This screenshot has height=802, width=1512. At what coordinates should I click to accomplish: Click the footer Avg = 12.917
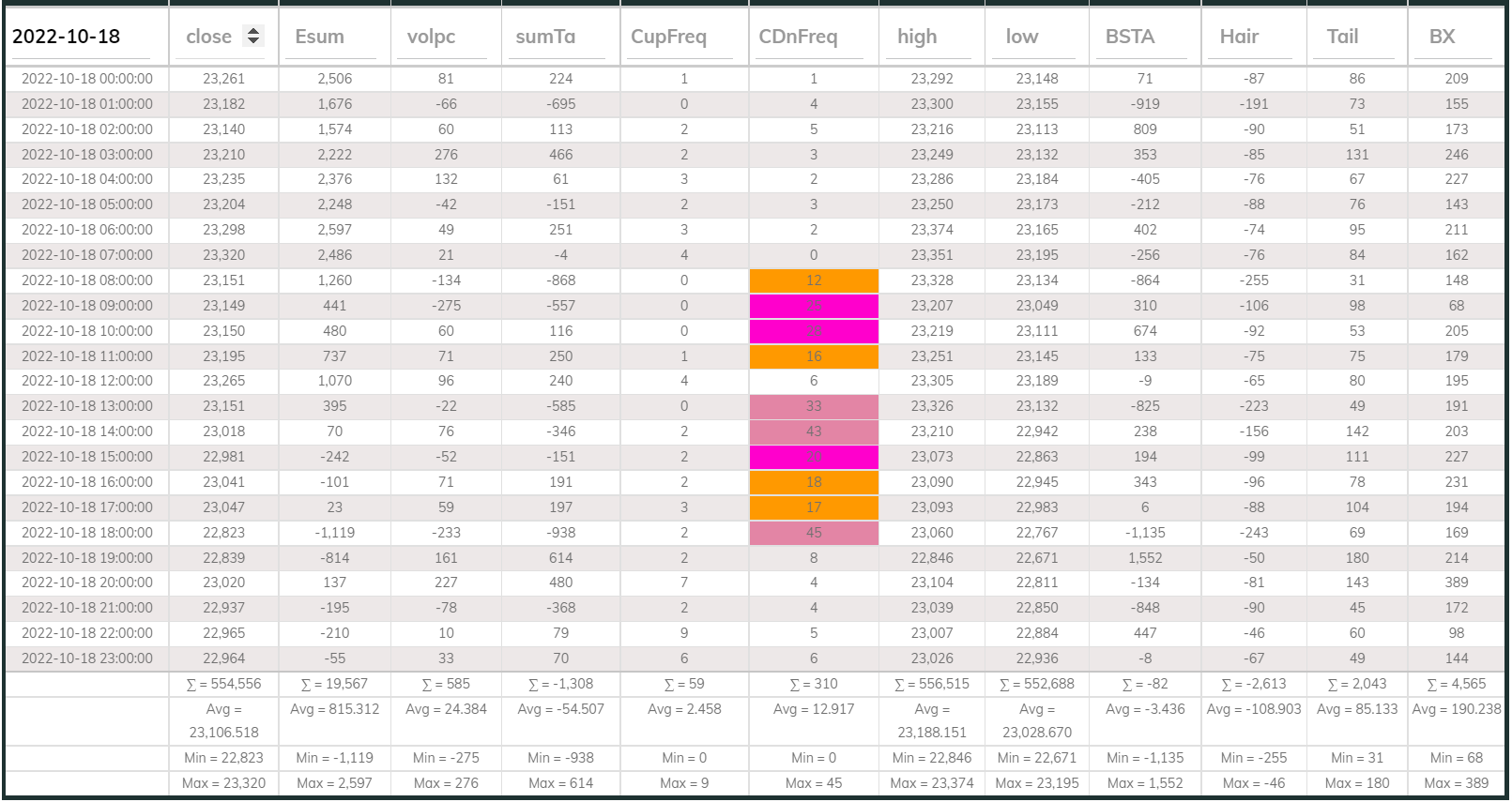click(x=814, y=709)
